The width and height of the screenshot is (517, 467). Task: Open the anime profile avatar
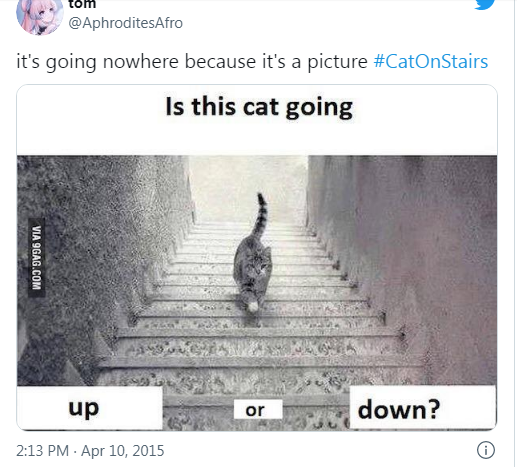(40, 17)
